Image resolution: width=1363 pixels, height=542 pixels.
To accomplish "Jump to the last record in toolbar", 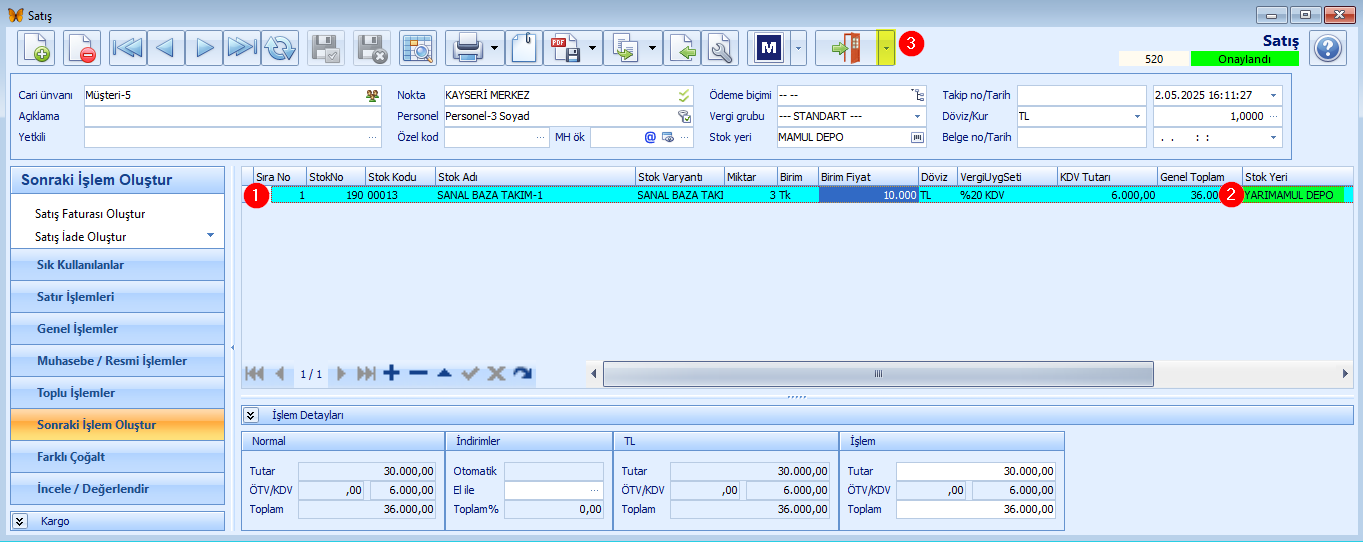I will click(242, 47).
